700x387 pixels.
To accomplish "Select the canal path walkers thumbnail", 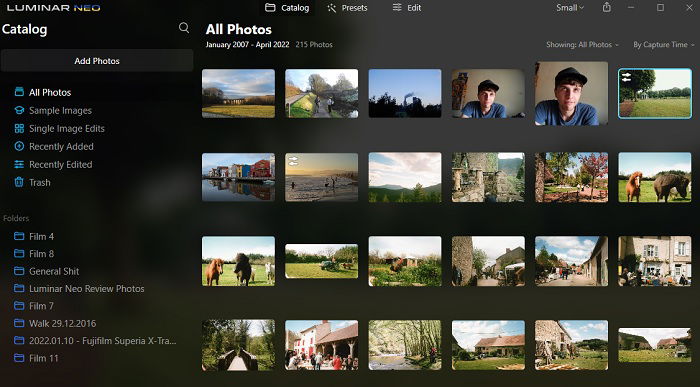I will [x=321, y=93].
